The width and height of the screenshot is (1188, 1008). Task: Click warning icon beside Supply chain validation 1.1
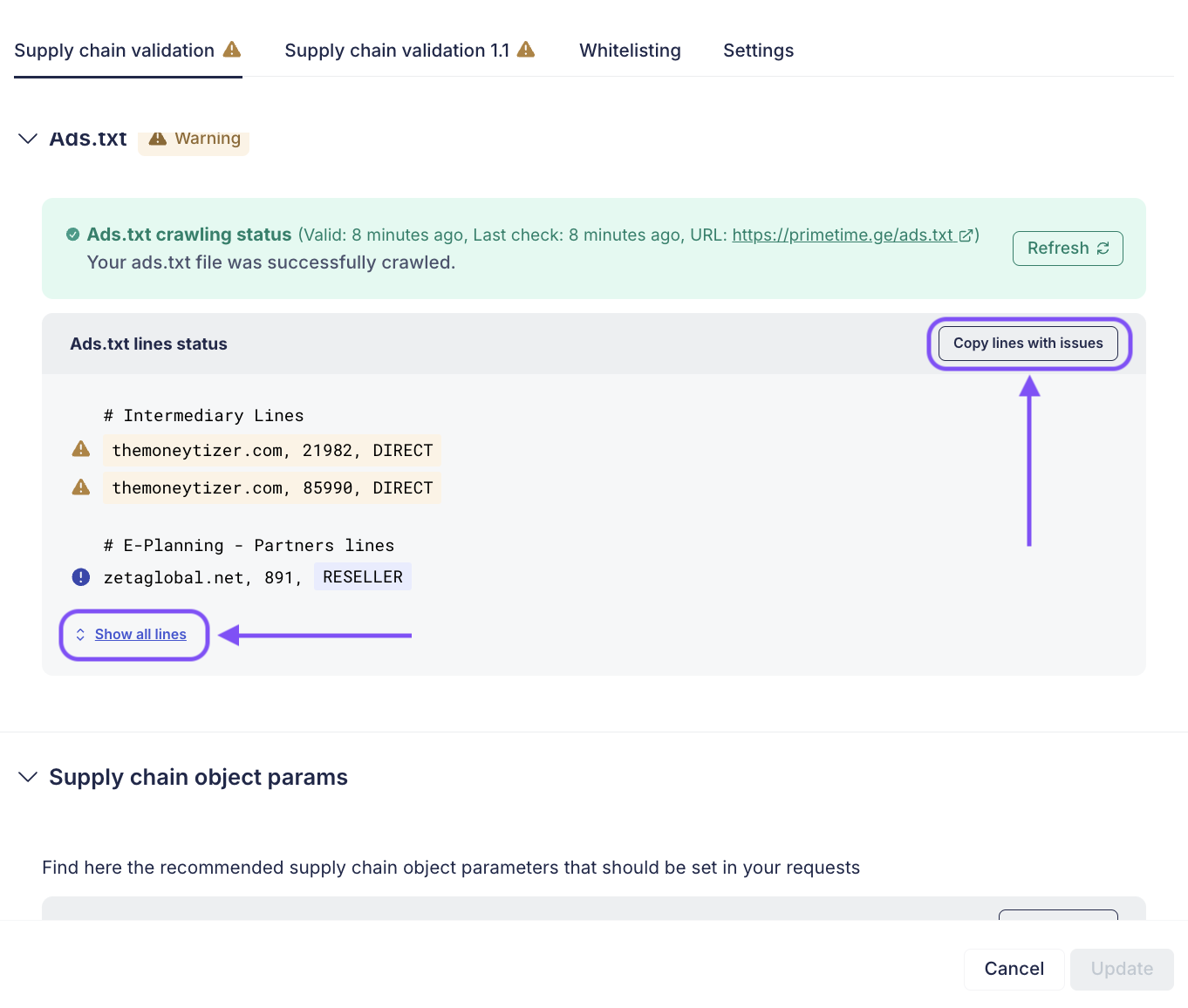coord(526,50)
